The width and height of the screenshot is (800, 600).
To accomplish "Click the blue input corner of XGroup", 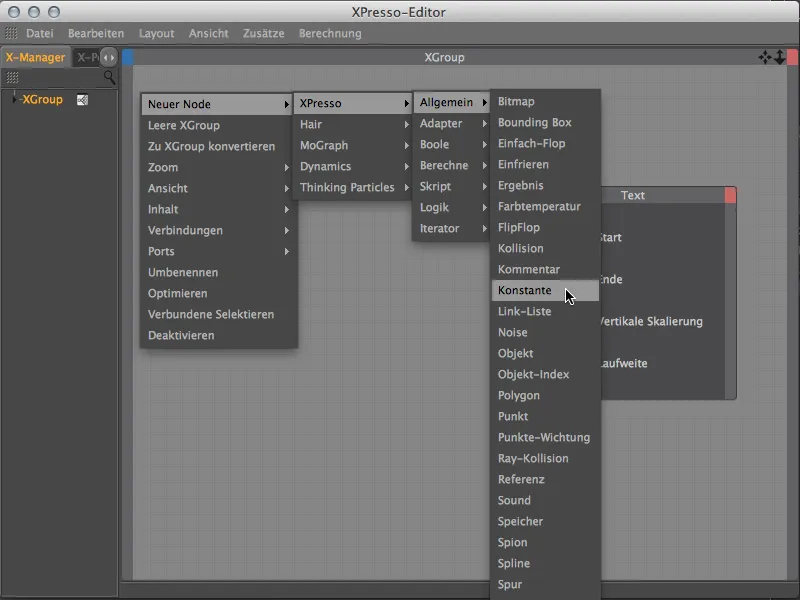I will pyautogui.click(x=128, y=57).
